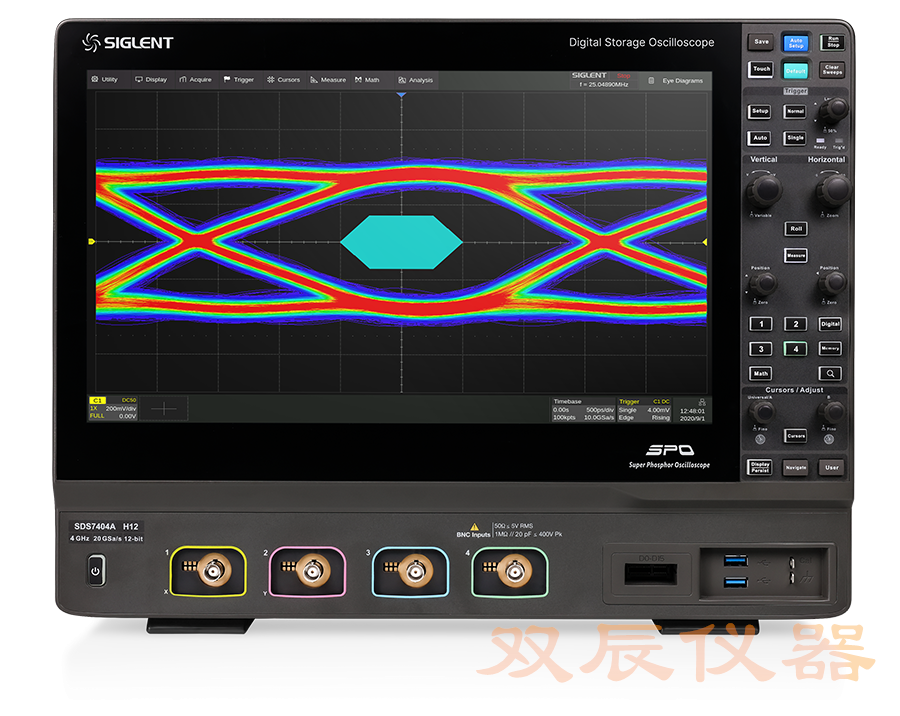Image resolution: width=900 pixels, height=716 pixels.
Task: Enable Touch screen control
Action: point(759,69)
